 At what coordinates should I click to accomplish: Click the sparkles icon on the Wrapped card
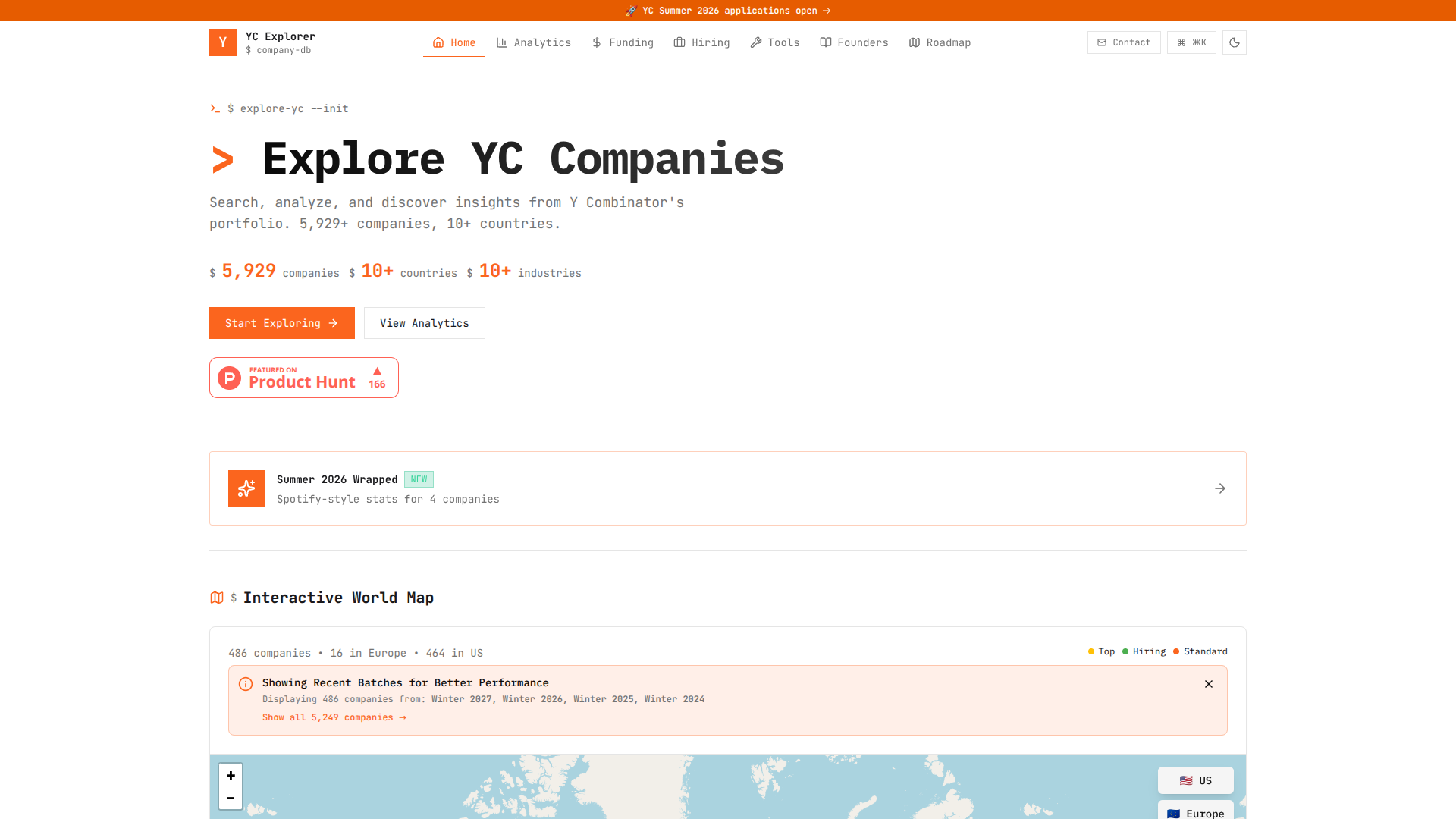click(246, 488)
